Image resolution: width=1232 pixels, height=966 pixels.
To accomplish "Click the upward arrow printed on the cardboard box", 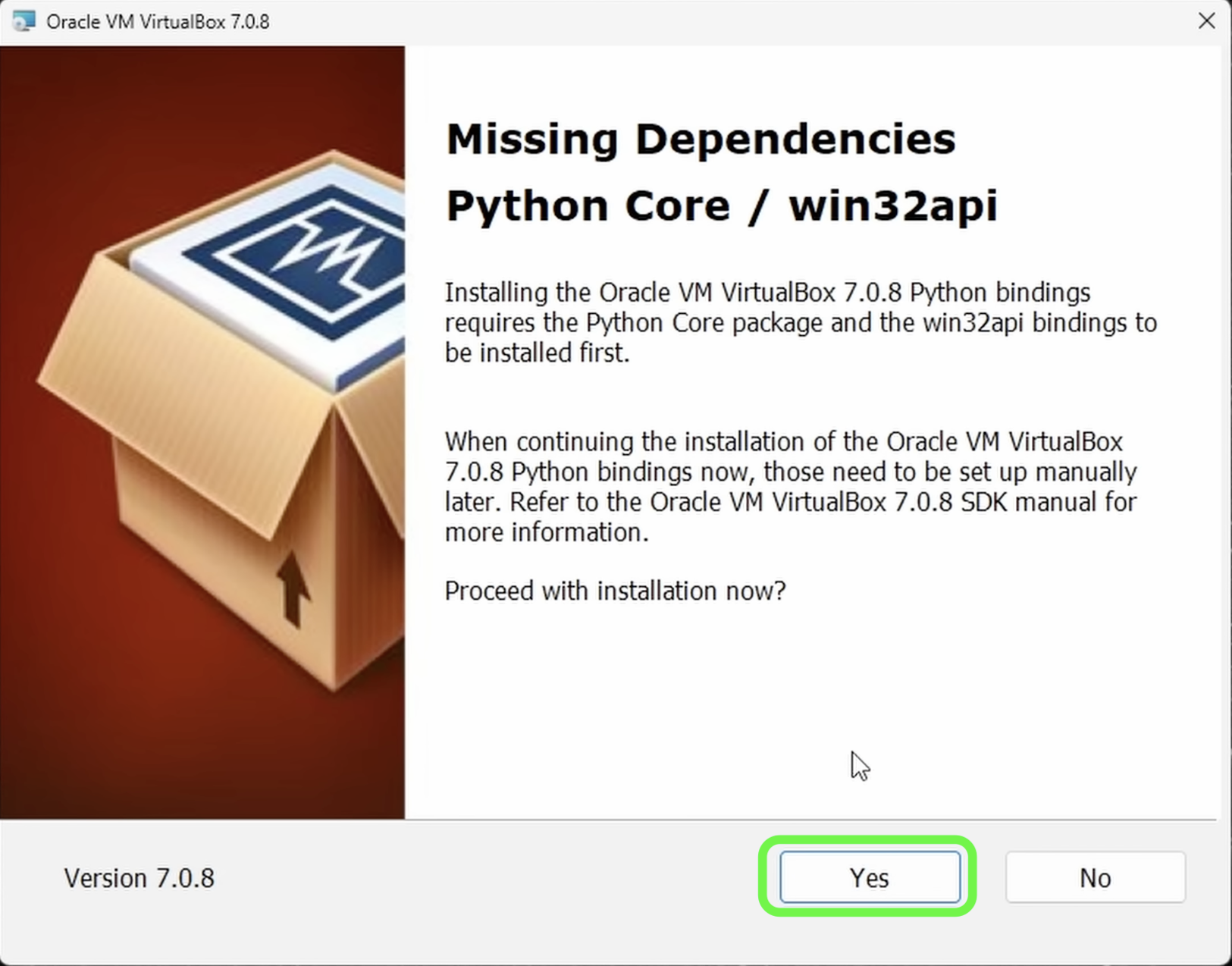I will tap(292, 589).
